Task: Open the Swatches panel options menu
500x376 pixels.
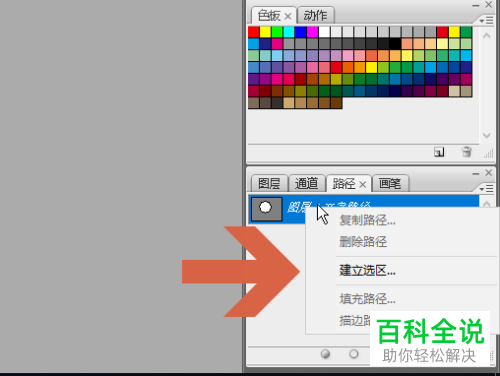Action: (486, 21)
